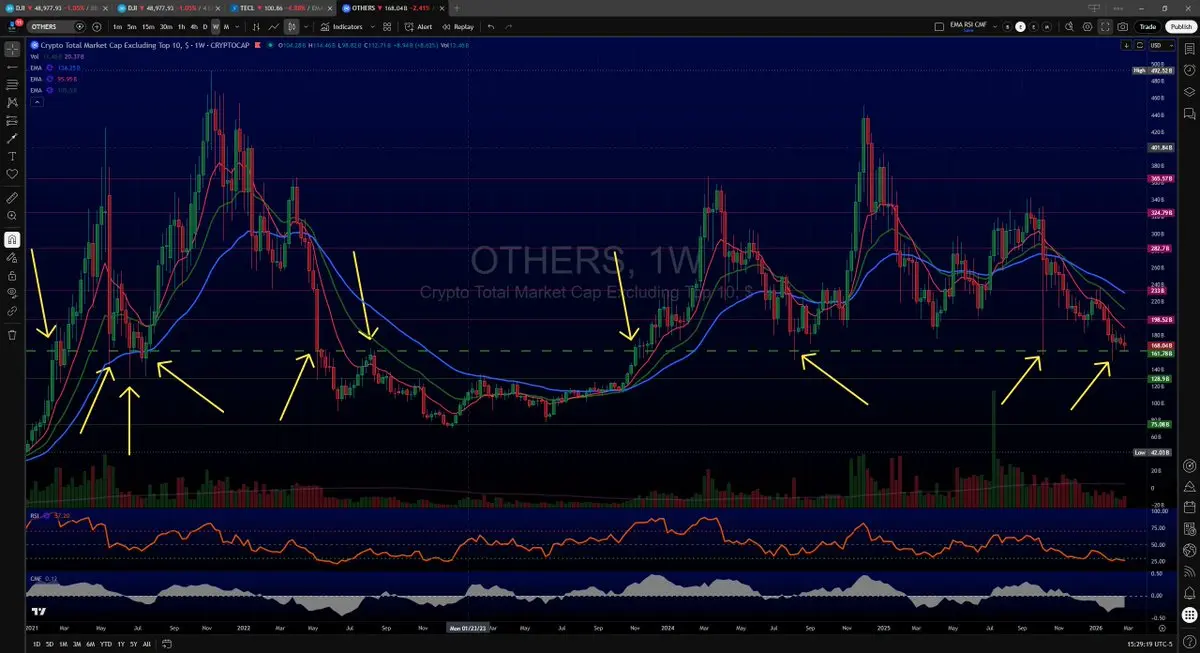Switch to the D daily timeframe
The width and height of the screenshot is (1200, 653).
pyautogui.click(x=204, y=27)
